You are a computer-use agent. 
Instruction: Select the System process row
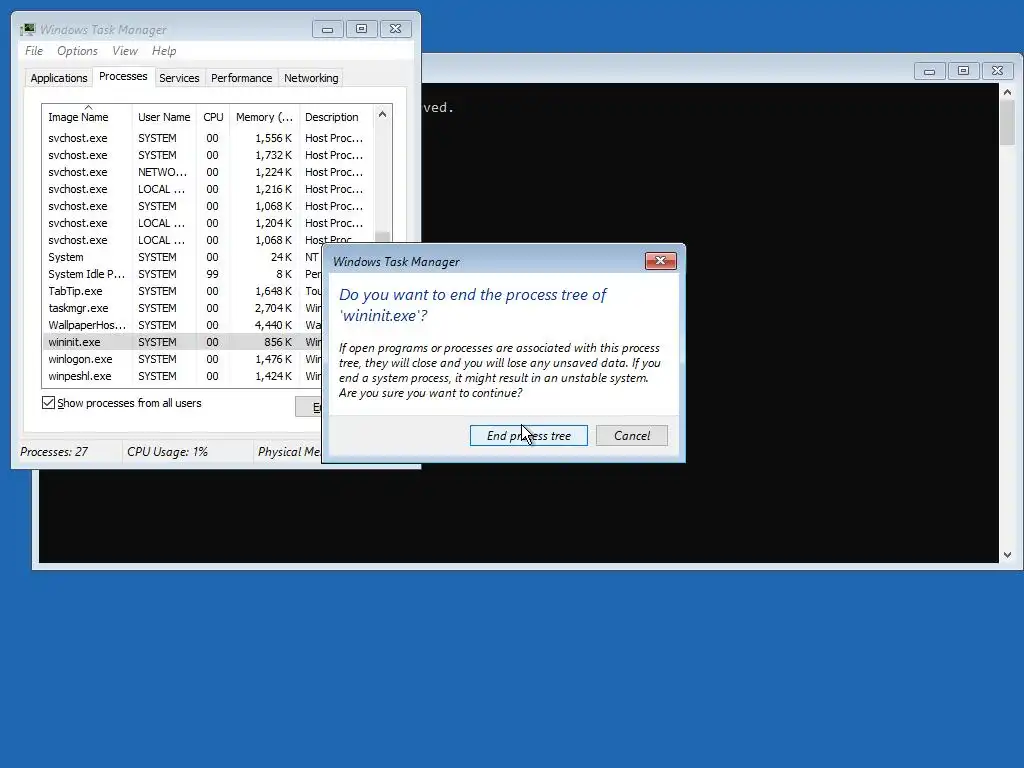point(184,257)
